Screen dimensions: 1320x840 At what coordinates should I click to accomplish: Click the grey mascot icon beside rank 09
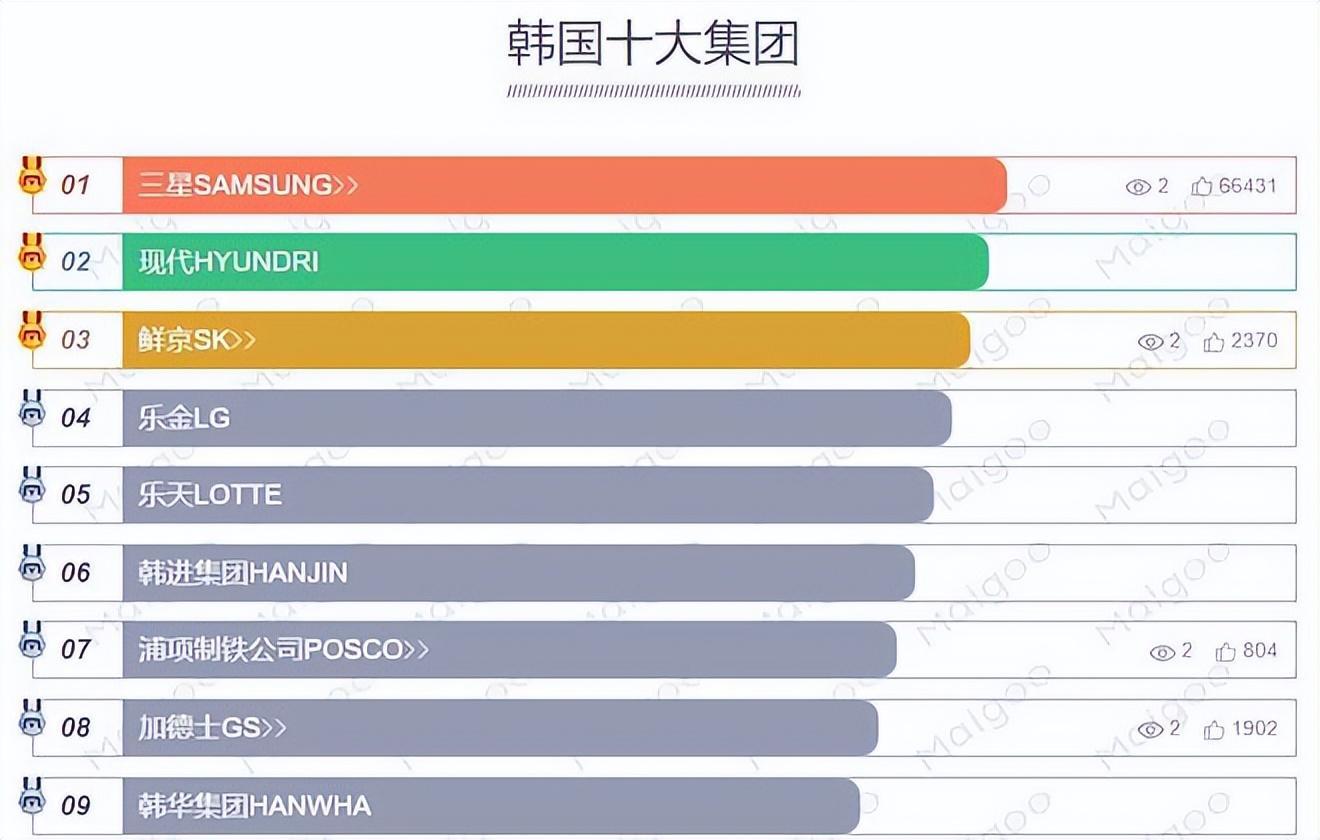pos(33,799)
